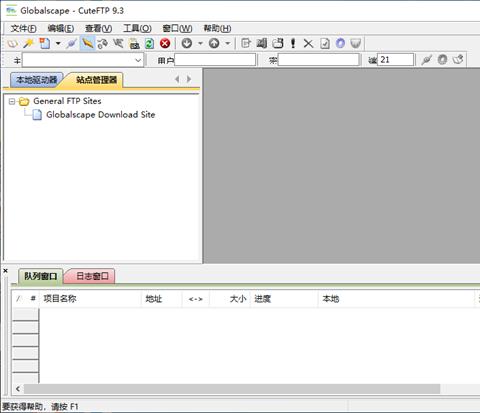The width and height of the screenshot is (480, 413).
Task: Click the red Stop button icon
Action: point(165,43)
